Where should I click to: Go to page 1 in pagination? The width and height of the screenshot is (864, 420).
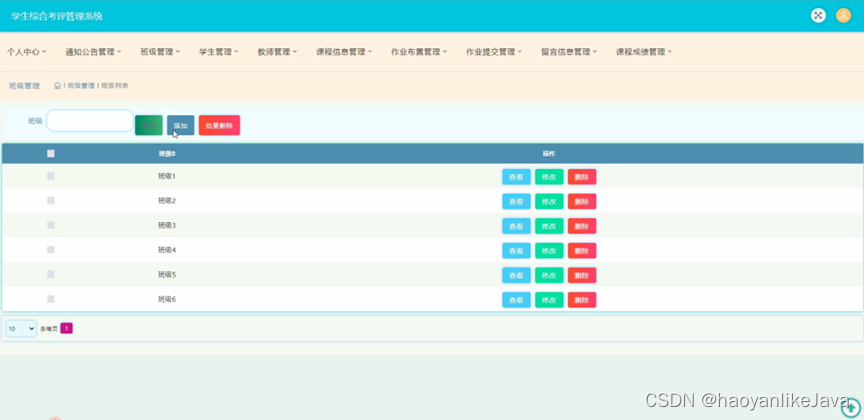tap(66, 329)
